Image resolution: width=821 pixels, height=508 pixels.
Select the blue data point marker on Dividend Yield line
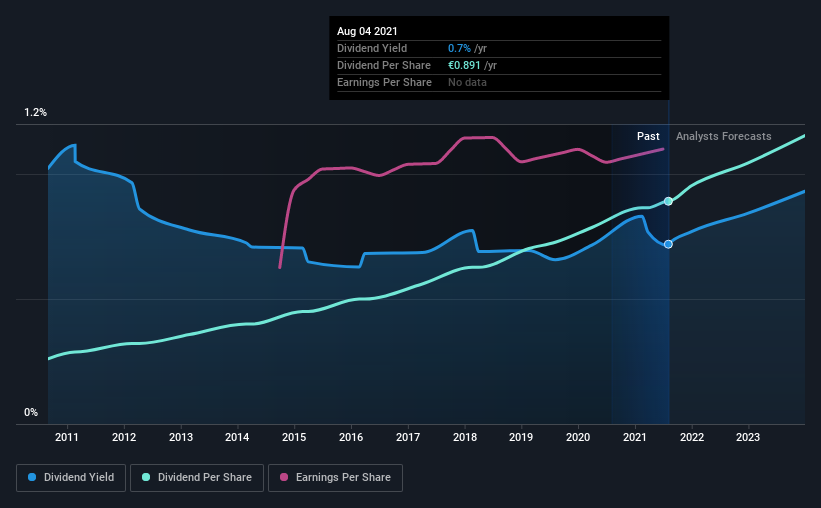pos(668,244)
